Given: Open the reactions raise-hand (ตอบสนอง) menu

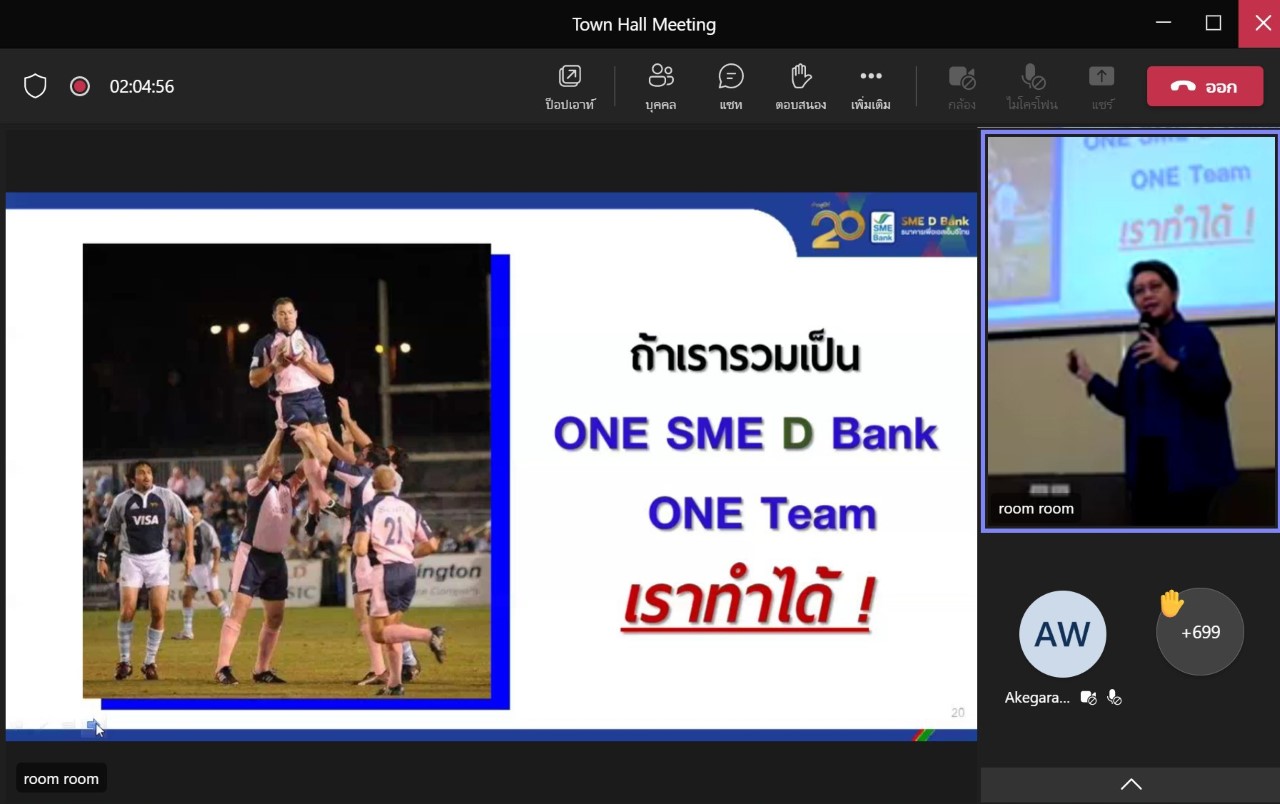Looking at the screenshot, I should tap(801, 86).
